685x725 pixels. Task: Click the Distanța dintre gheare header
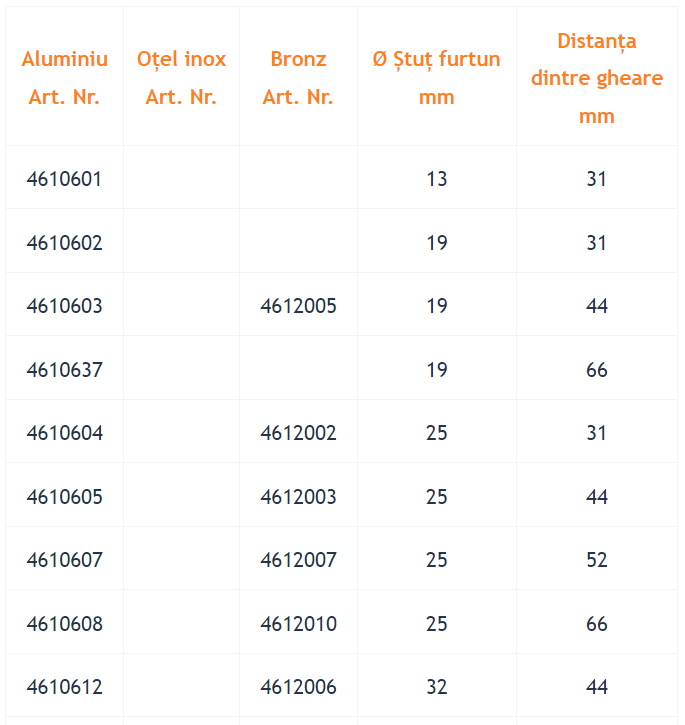[597, 78]
